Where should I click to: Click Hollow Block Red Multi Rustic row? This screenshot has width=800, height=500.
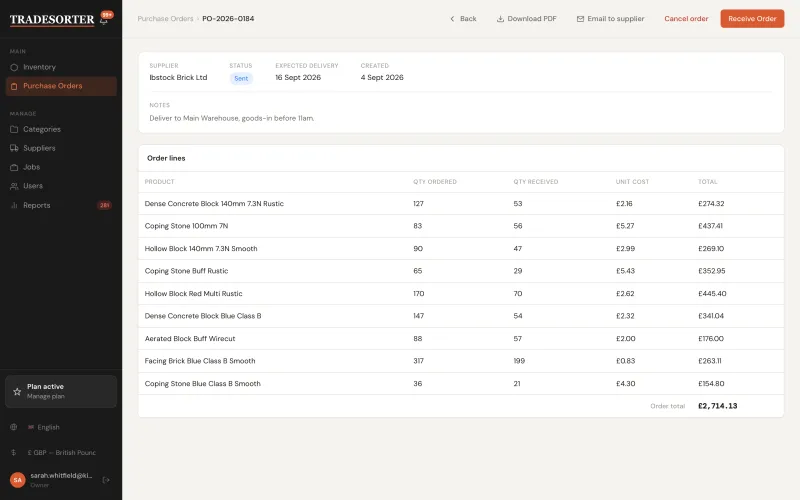[x=461, y=293]
